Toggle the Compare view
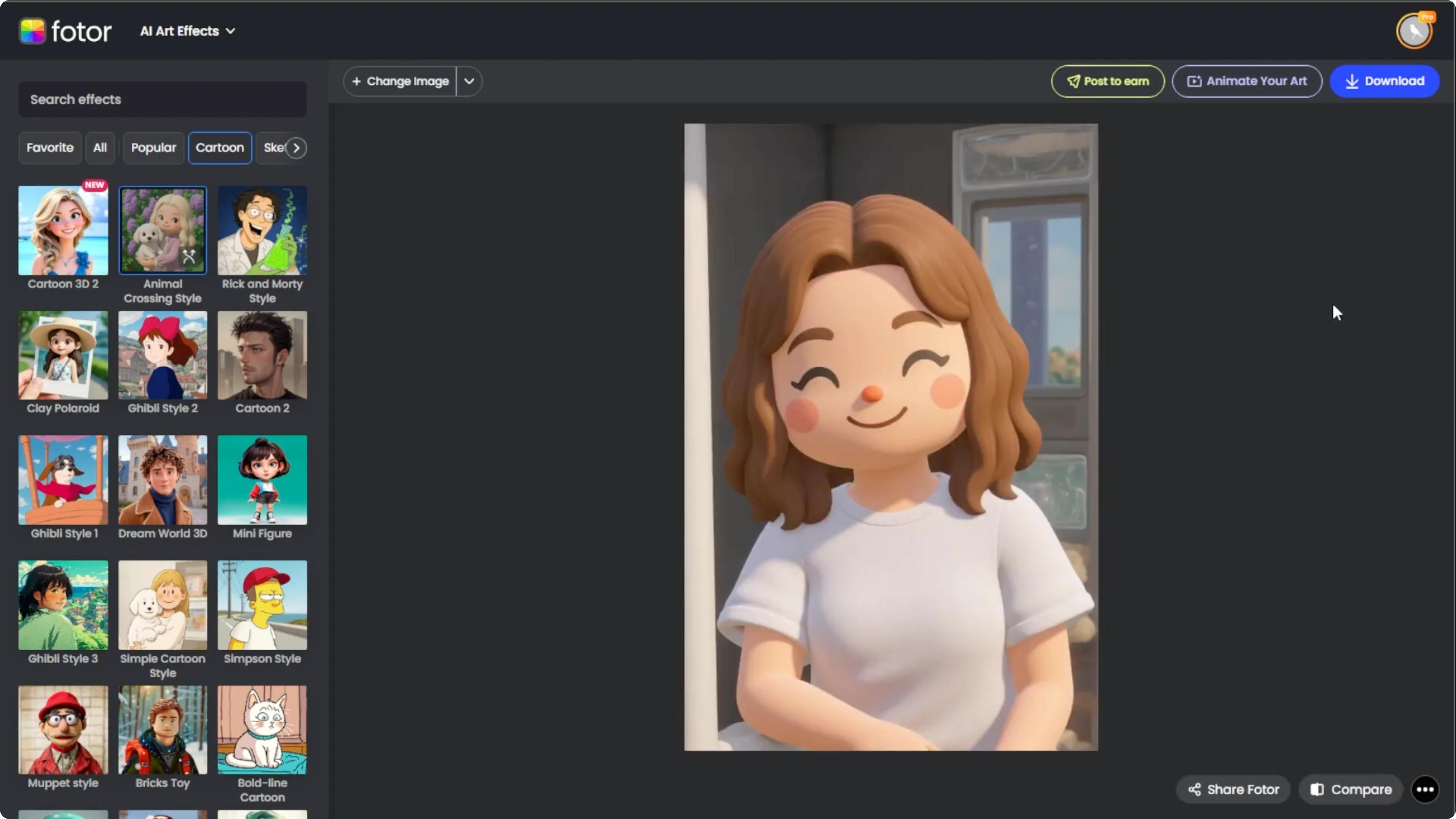 [1351, 790]
